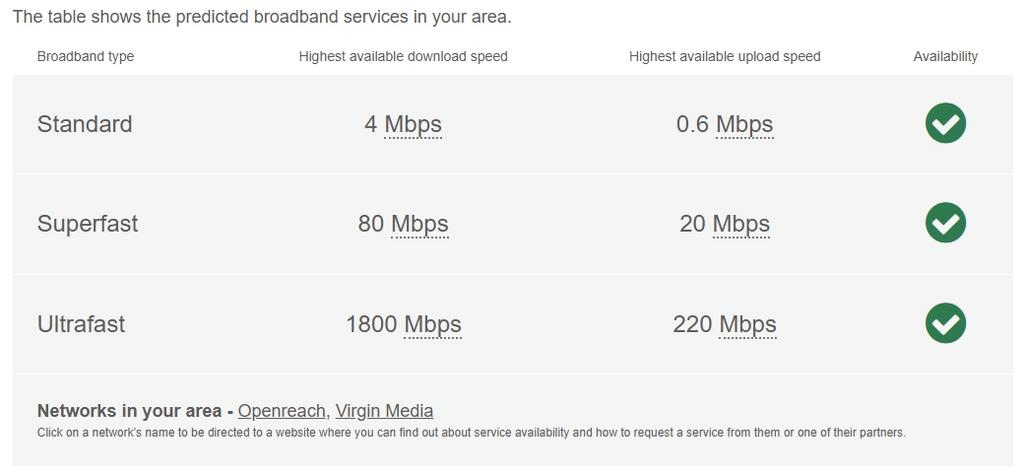Click Mbps abbreviation beside Superfast's 80 download
Viewport: 1024px width, 476px height.
tap(419, 224)
